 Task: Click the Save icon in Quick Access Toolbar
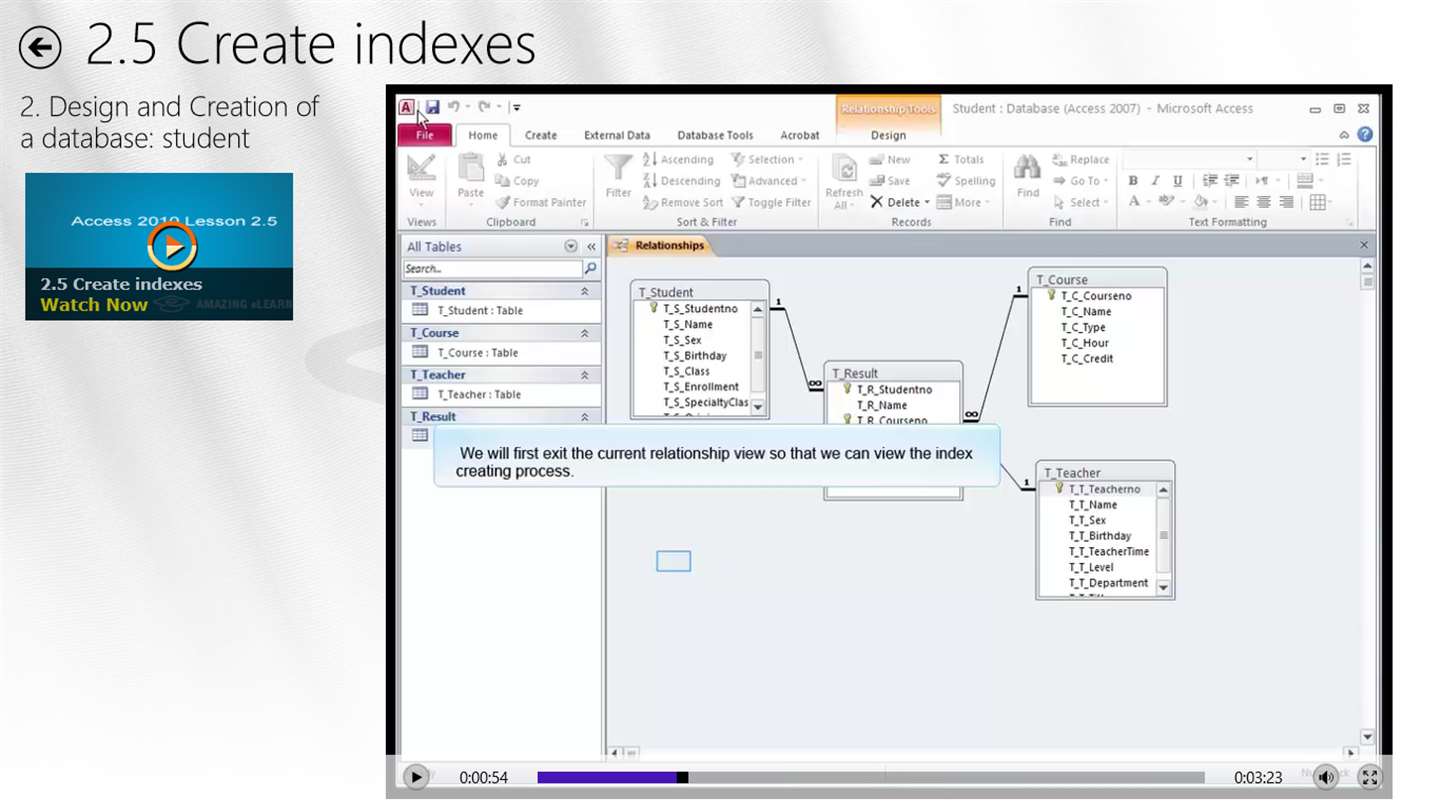coord(432,107)
